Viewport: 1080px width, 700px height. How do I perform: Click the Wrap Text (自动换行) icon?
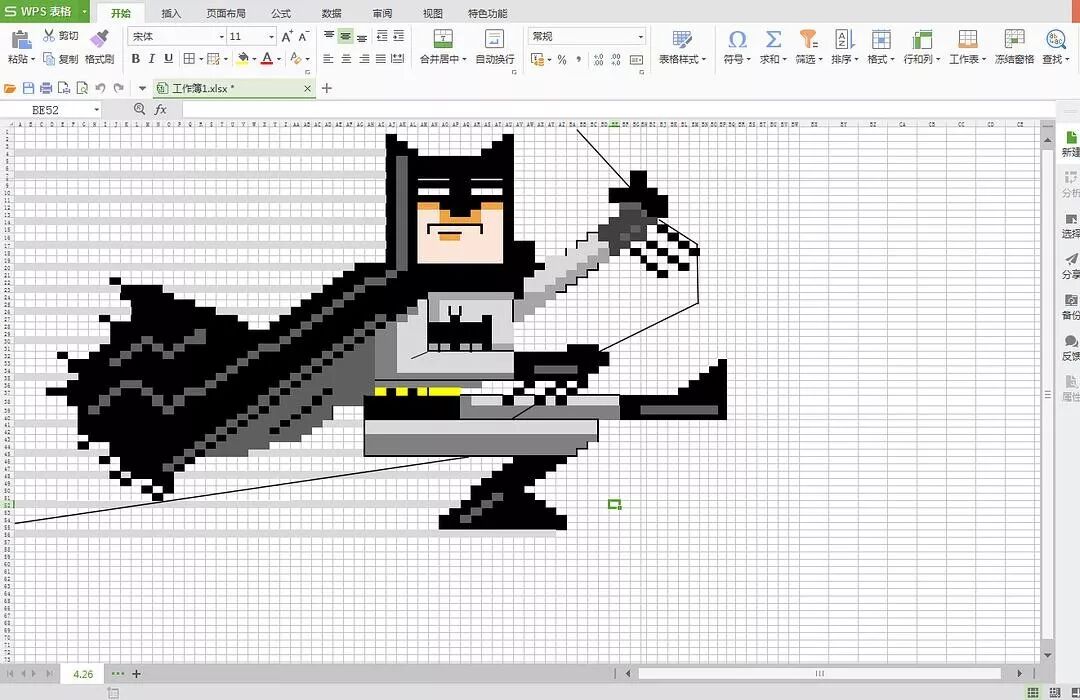pyautogui.click(x=495, y=39)
